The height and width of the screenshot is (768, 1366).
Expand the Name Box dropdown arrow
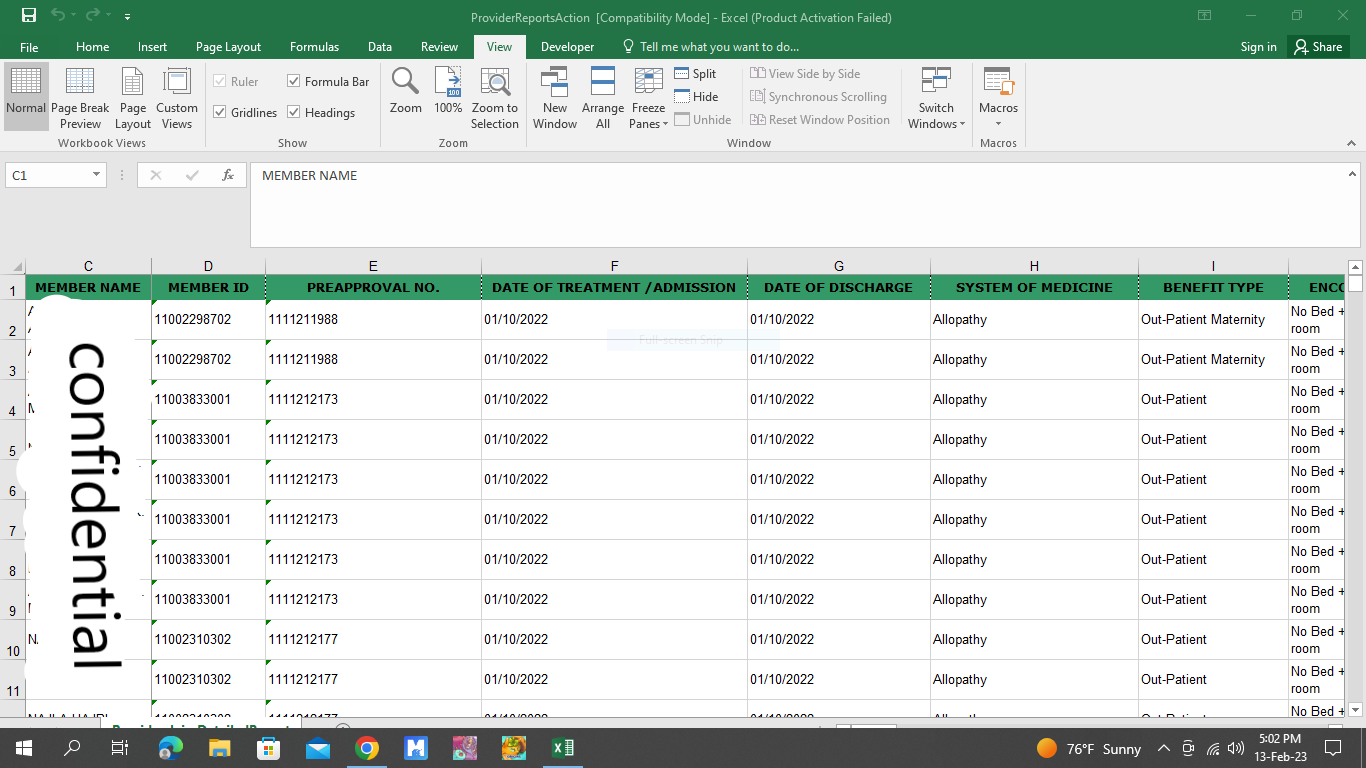click(97, 175)
